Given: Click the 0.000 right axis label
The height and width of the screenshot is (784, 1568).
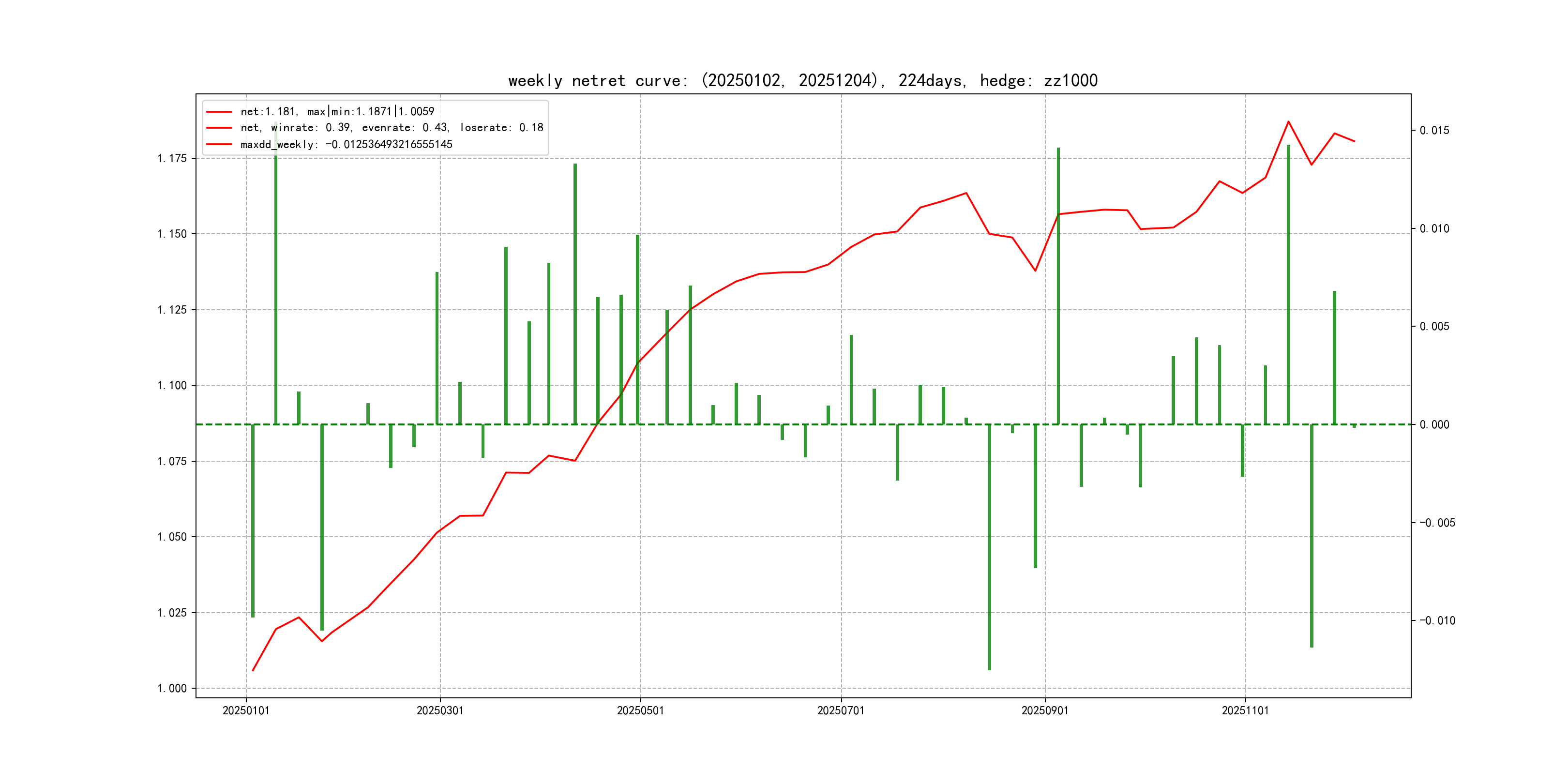Looking at the screenshot, I should click(x=1434, y=425).
